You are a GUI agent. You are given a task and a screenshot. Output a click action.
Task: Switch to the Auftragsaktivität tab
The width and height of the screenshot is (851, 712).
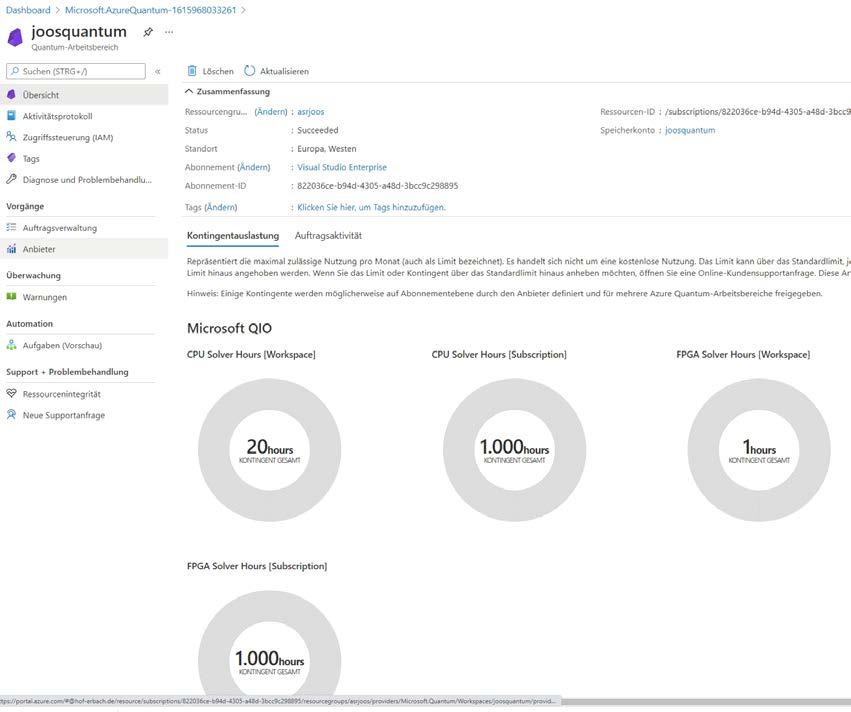[328, 236]
